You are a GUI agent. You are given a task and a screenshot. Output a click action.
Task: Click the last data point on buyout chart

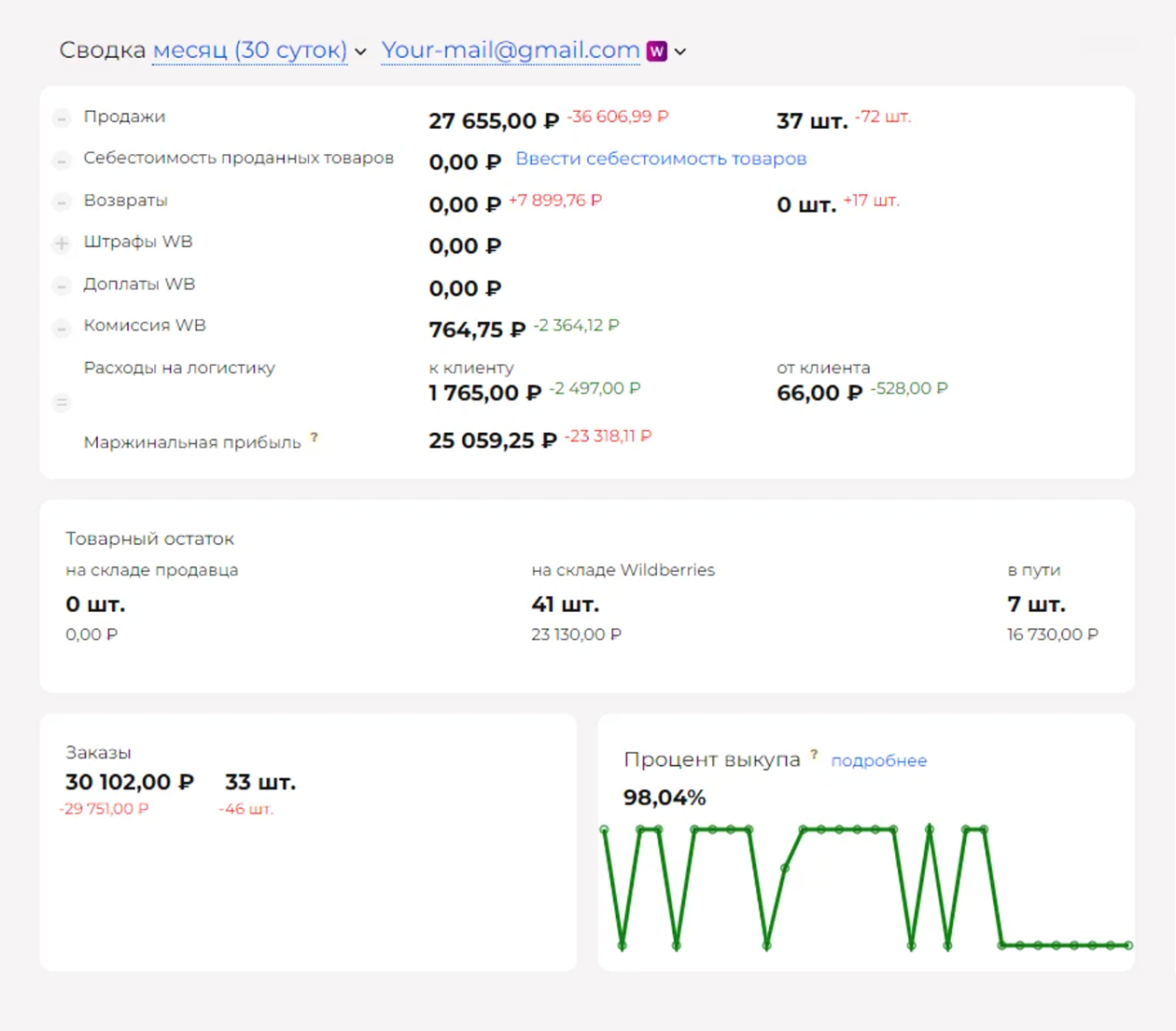(x=1128, y=945)
